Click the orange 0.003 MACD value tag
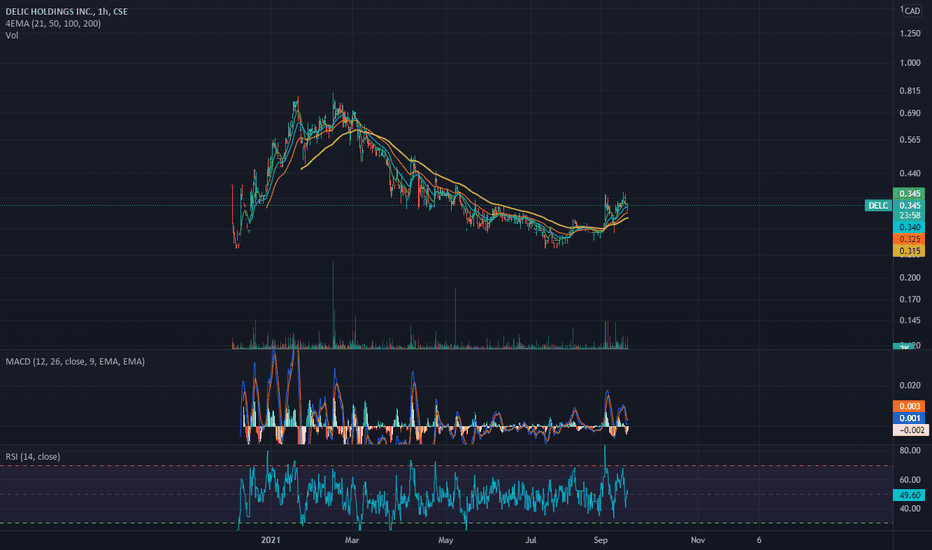The height and width of the screenshot is (550, 932). coord(909,406)
